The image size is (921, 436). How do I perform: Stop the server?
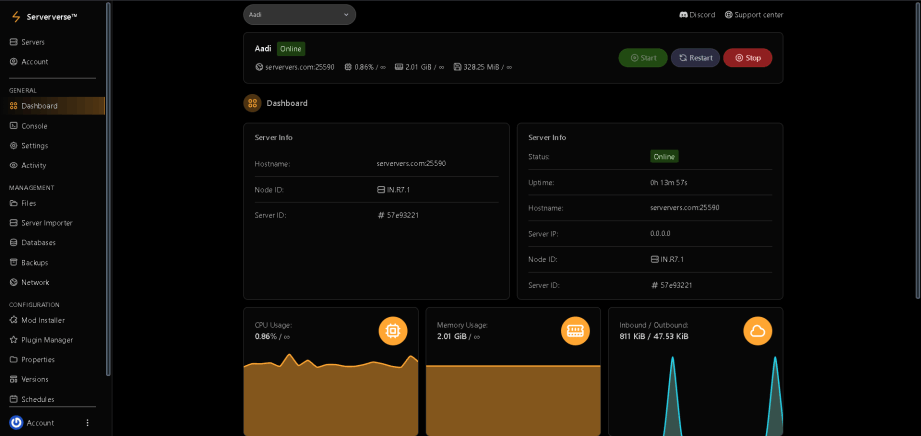pyautogui.click(x=748, y=58)
